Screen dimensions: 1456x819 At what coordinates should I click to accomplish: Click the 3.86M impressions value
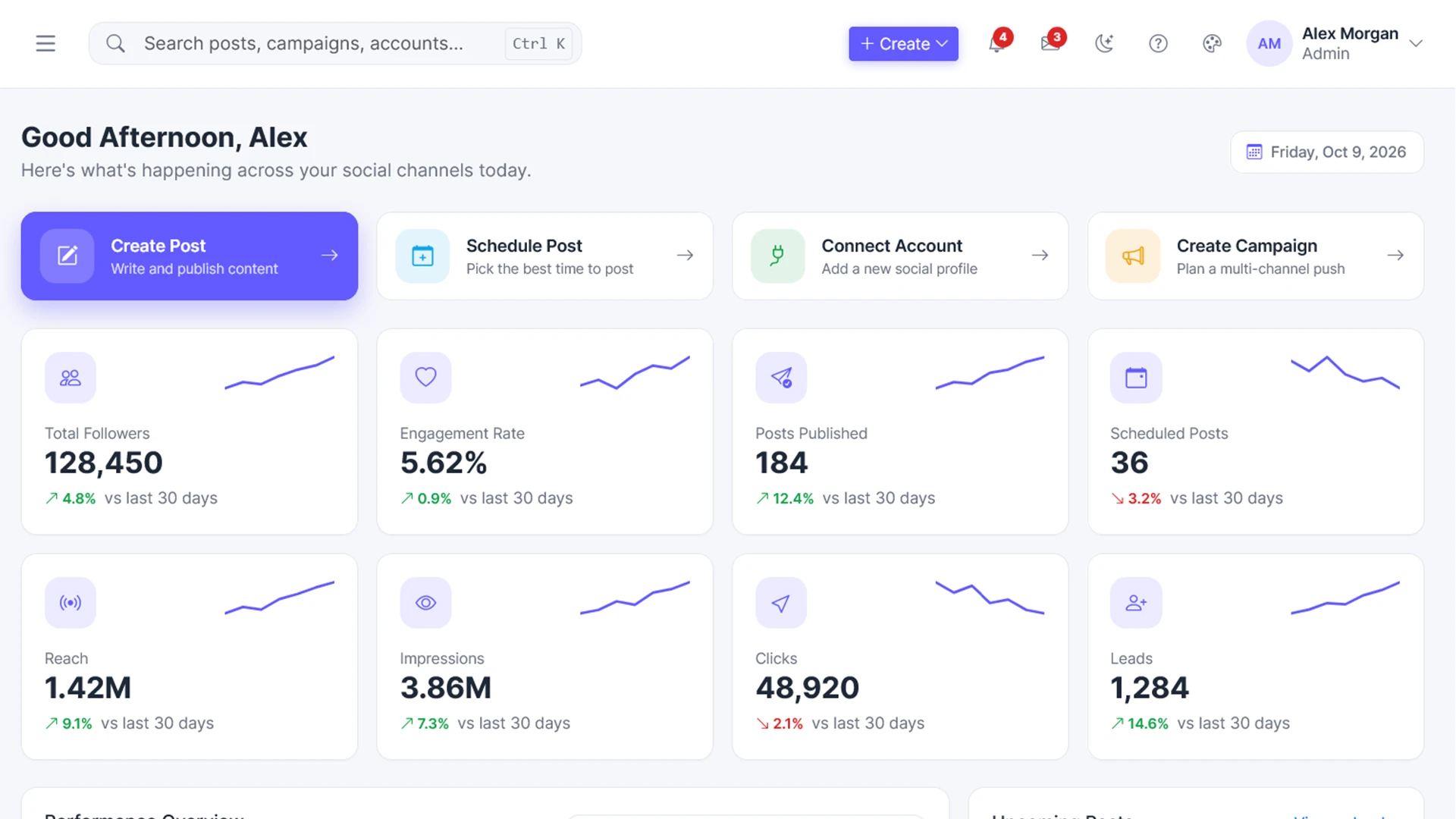446,688
